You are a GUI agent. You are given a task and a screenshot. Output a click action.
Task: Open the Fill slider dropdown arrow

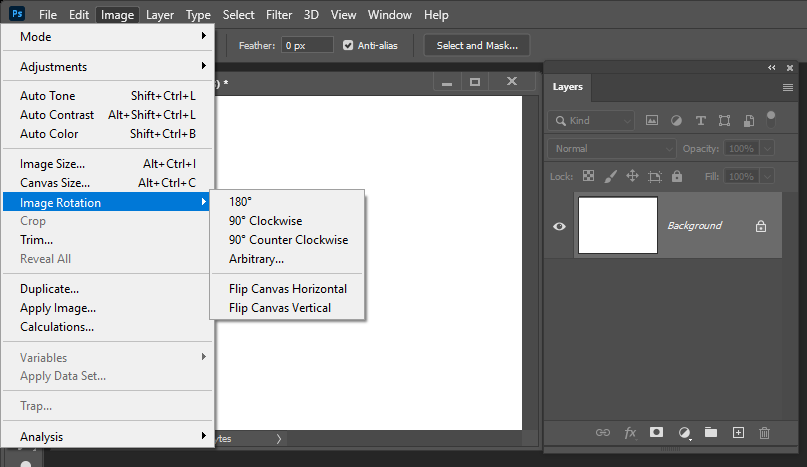point(767,176)
